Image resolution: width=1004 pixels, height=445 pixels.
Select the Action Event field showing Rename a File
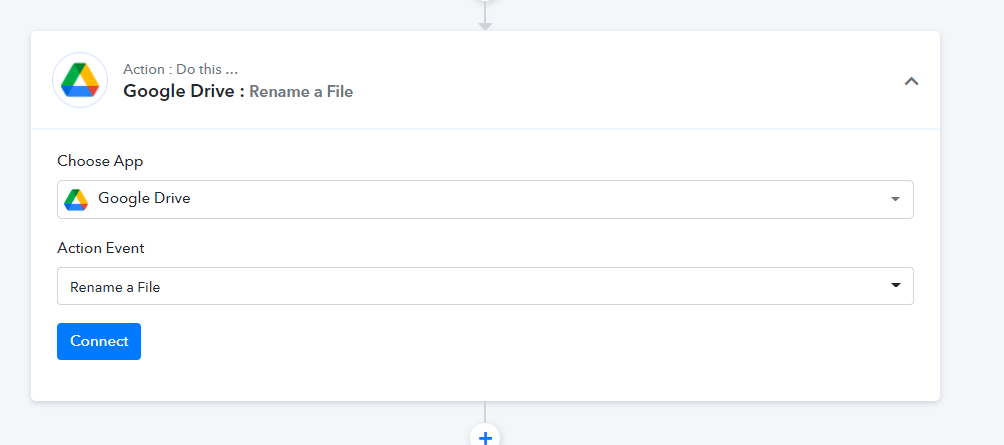pyautogui.click(x=485, y=286)
